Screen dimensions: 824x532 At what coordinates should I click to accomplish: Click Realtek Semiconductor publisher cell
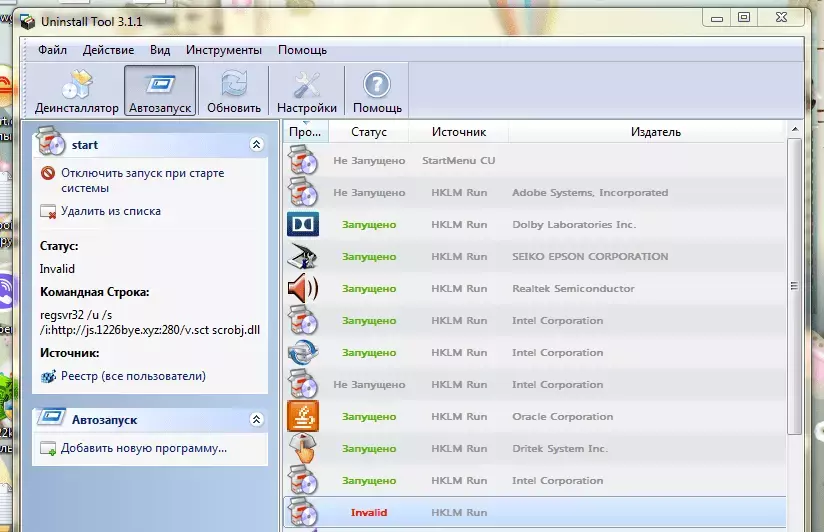[x=573, y=289]
